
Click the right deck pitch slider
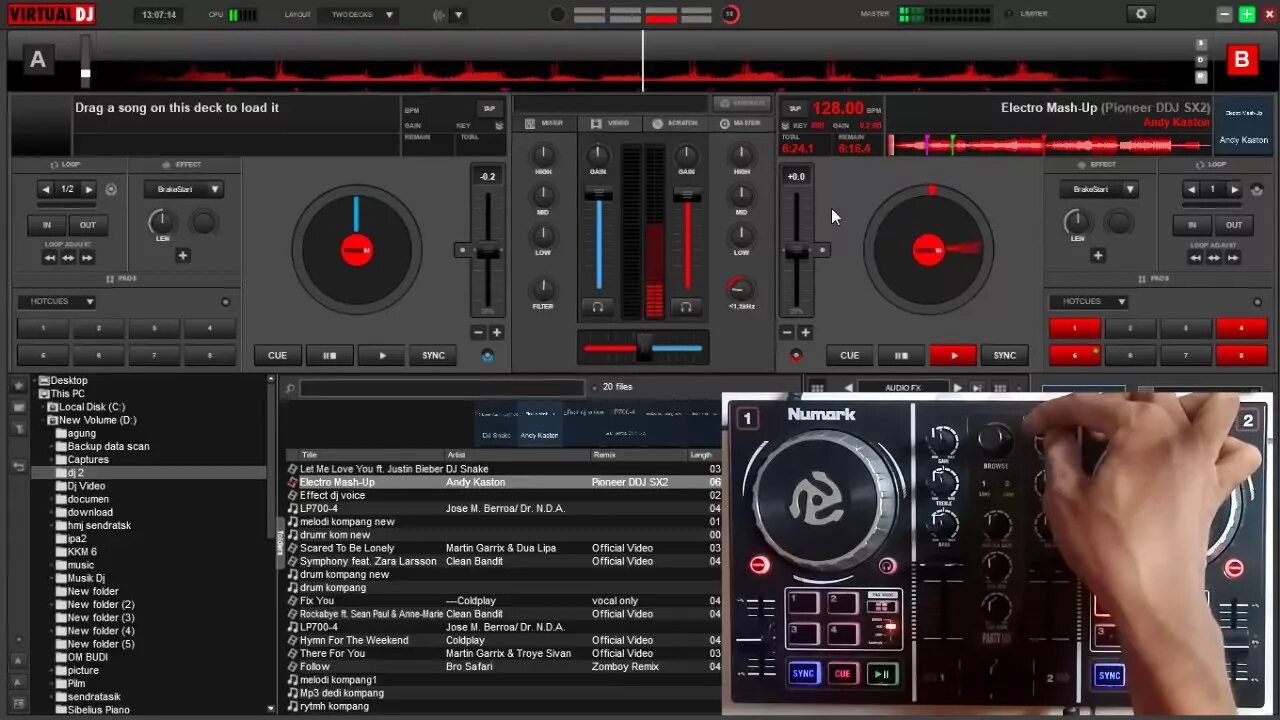tap(797, 252)
